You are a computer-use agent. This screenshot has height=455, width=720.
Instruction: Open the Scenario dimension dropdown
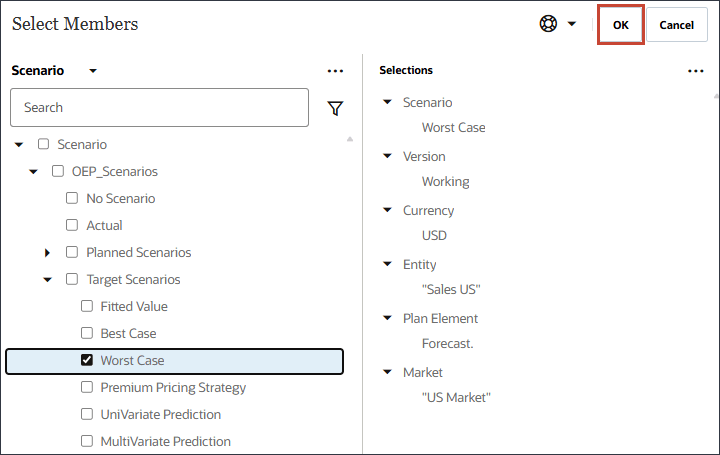click(x=93, y=71)
